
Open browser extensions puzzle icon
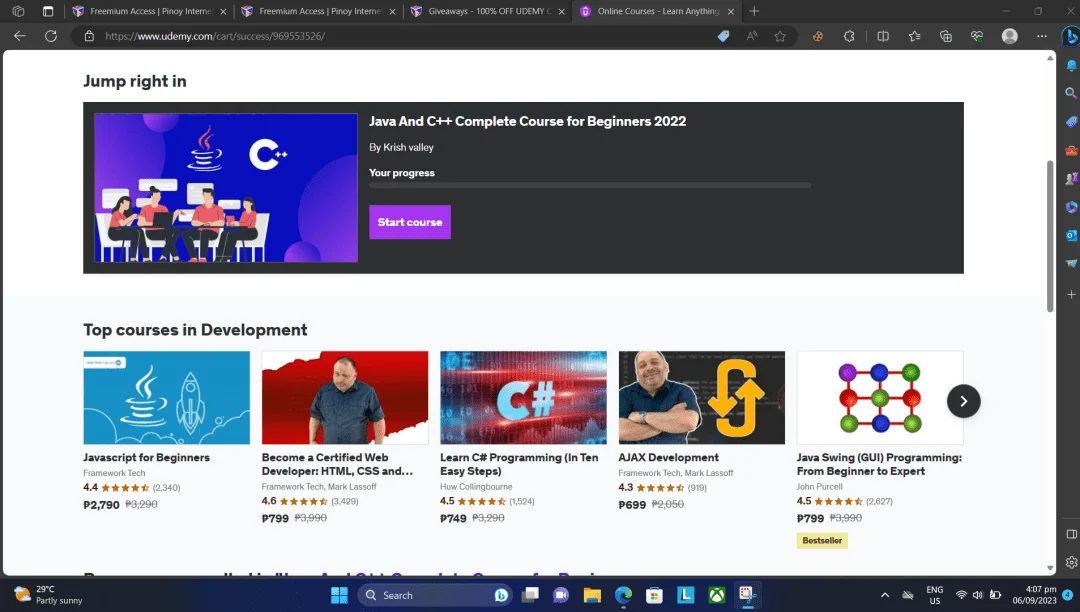click(849, 36)
